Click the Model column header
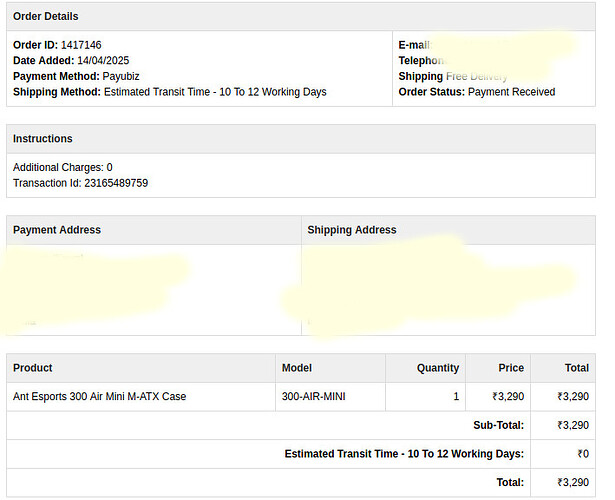This screenshot has width=615, height=500. [297, 368]
